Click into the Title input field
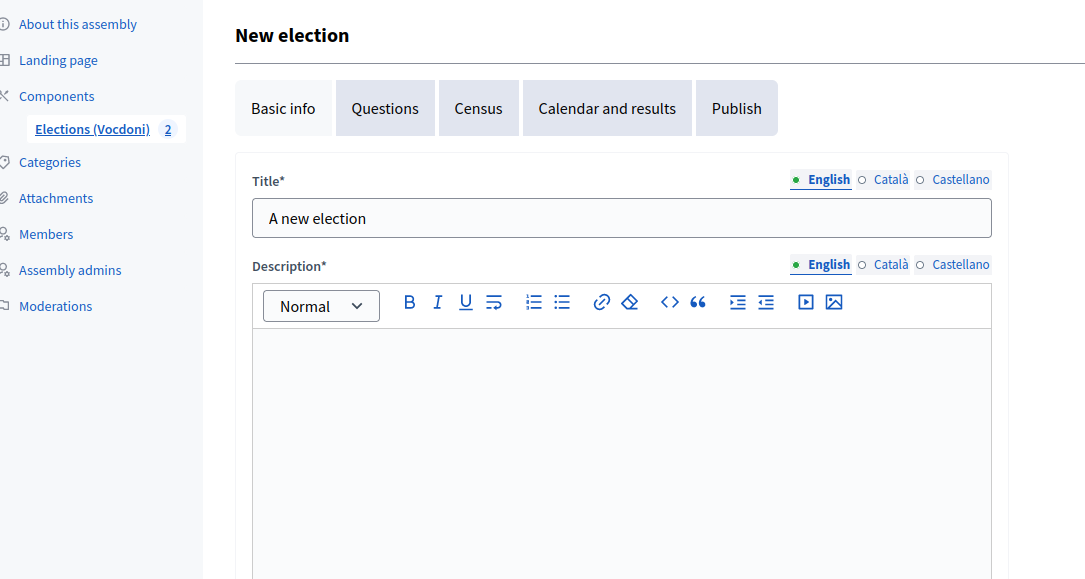 [x=621, y=218]
